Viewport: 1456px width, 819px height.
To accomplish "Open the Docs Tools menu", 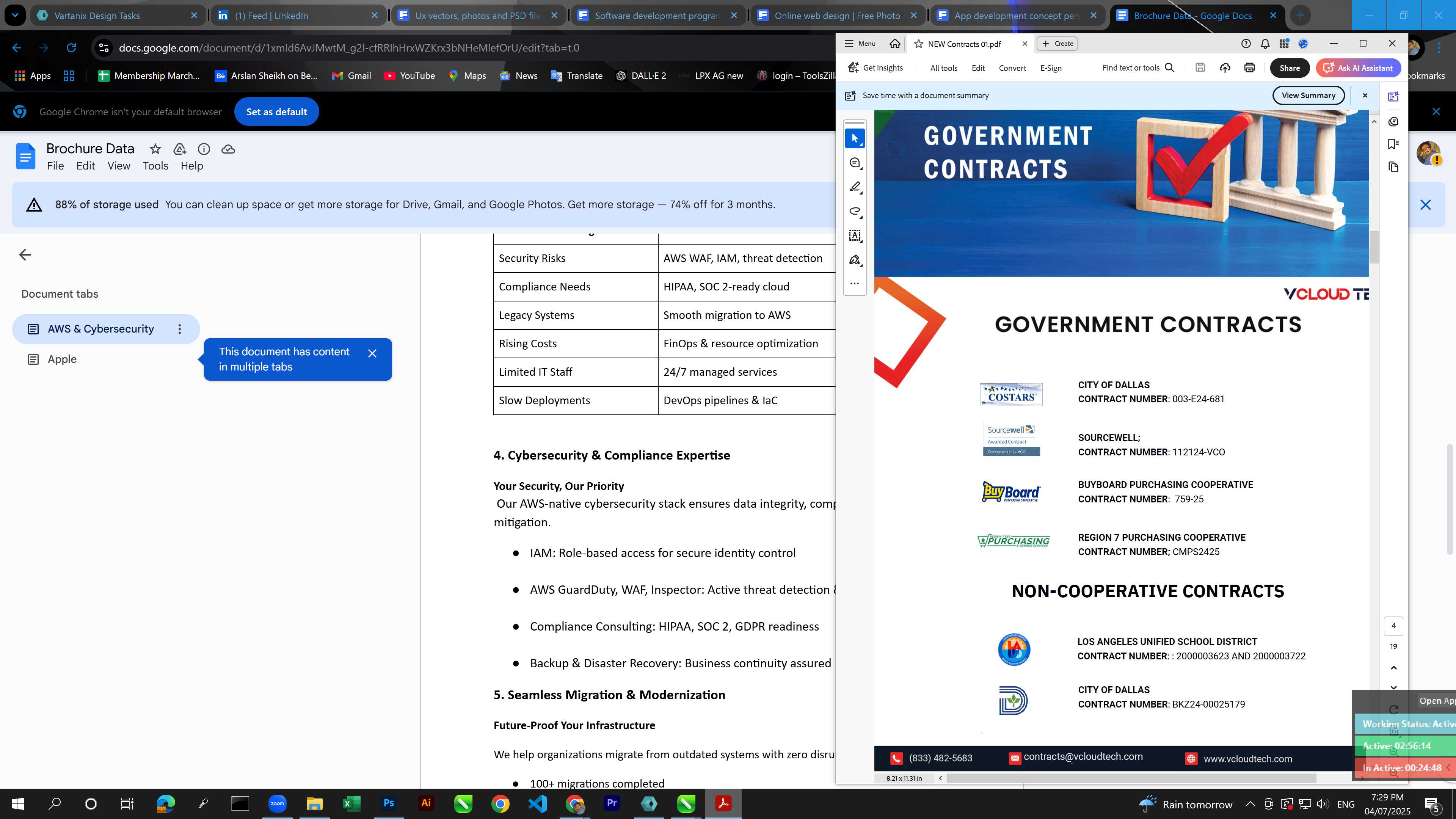I will click(x=155, y=166).
